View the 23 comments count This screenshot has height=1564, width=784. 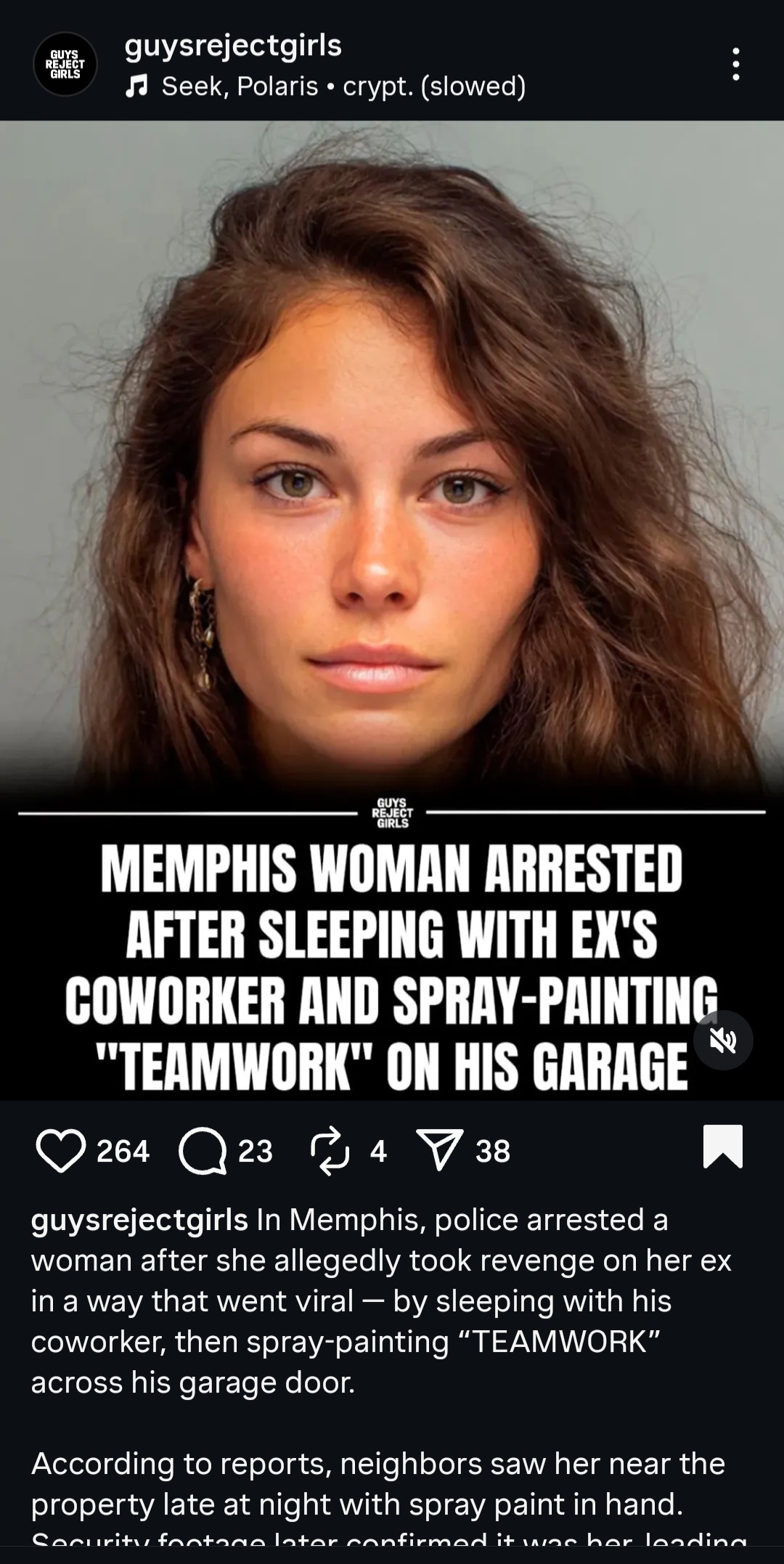coord(256,1151)
